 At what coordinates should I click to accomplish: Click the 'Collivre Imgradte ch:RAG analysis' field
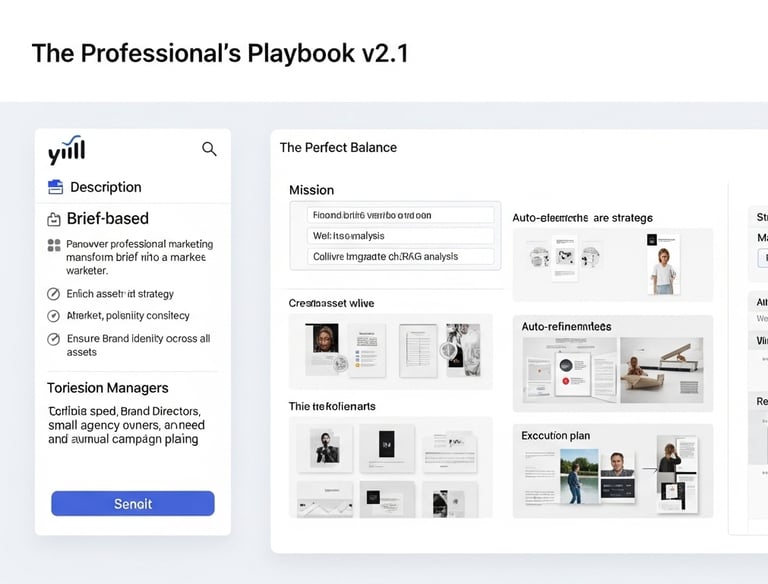(401, 256)
